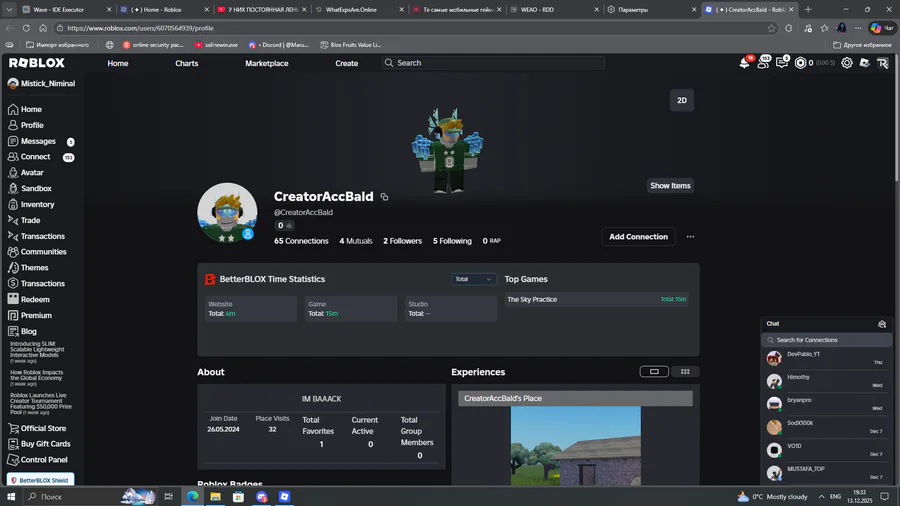Switch to the Wave - IDE Executor tab
Viewport: 900px width, 506px height.
click(x=66, y=10)
